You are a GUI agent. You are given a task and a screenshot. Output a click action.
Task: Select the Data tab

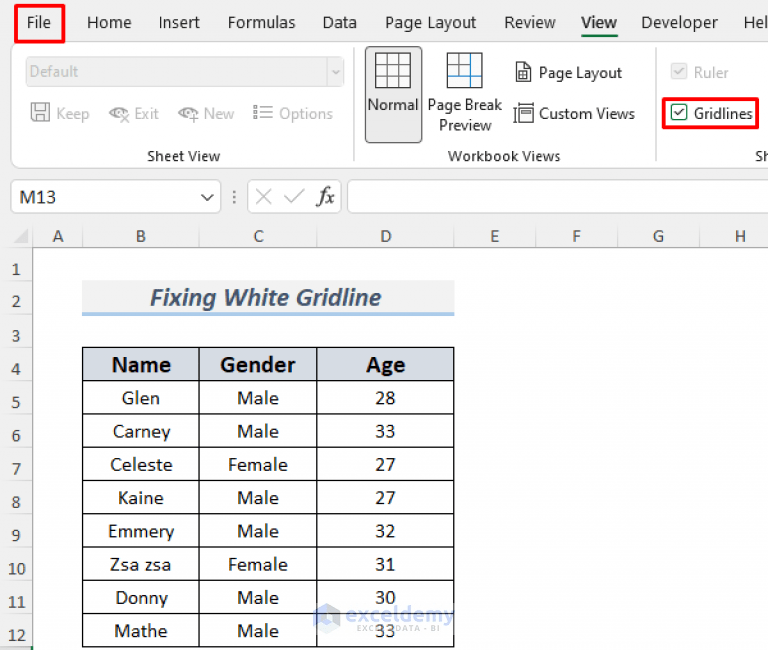(339, 23)
